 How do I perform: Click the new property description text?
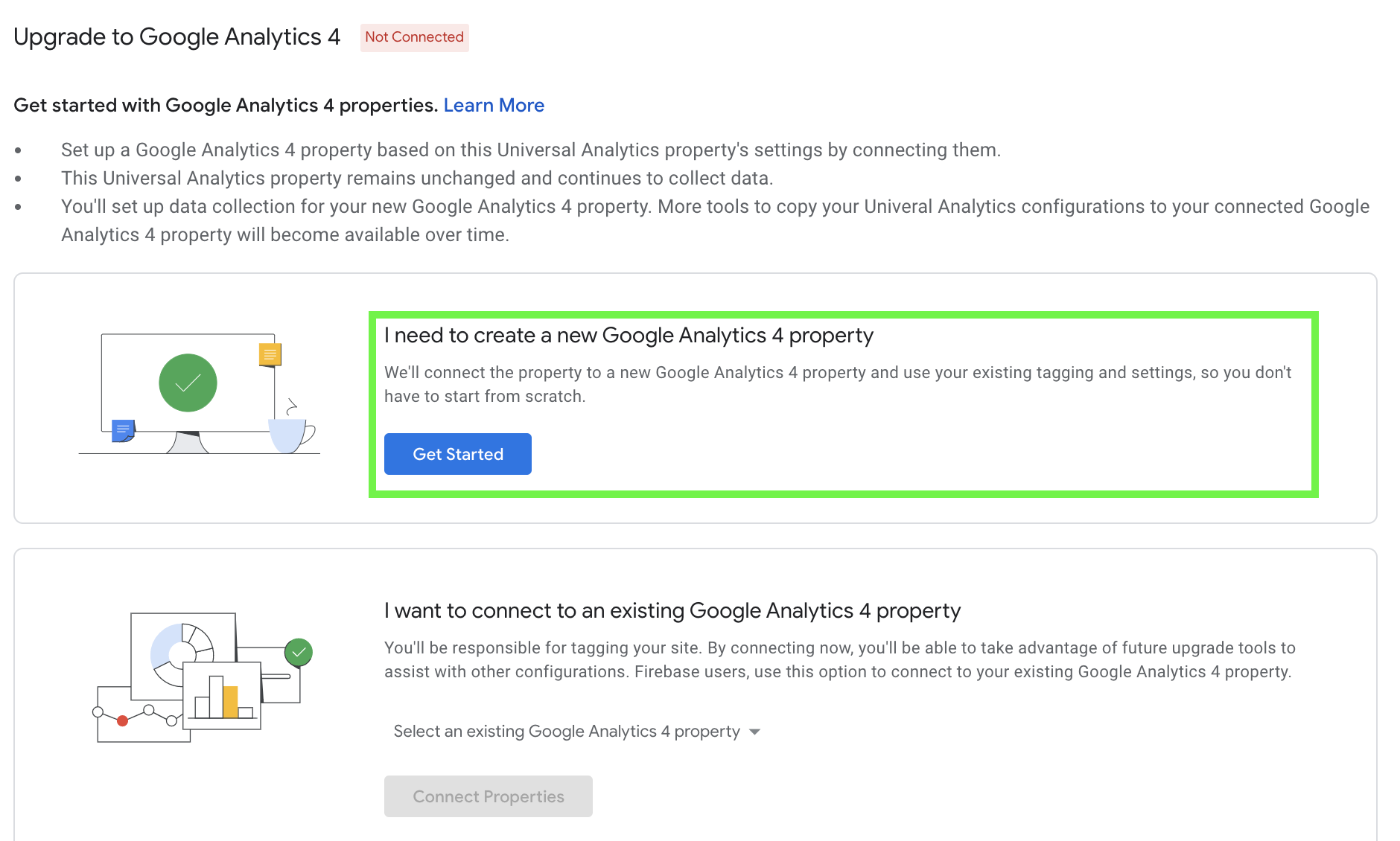838,384
